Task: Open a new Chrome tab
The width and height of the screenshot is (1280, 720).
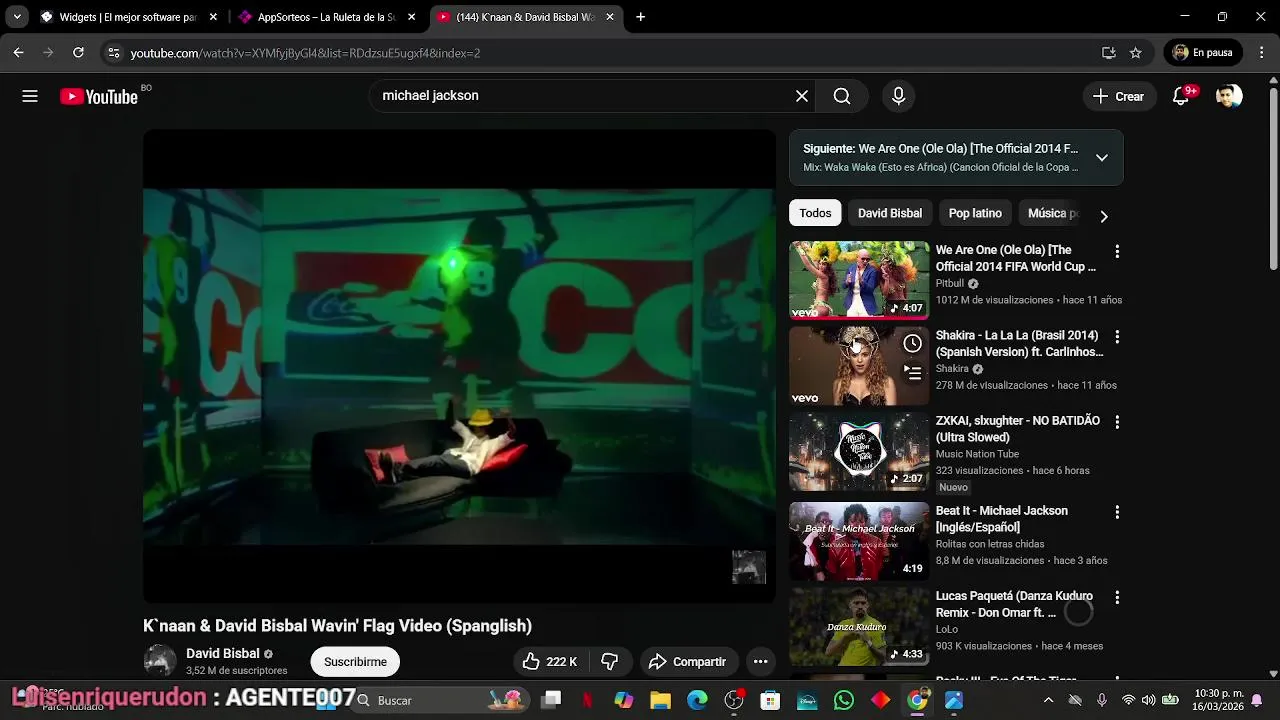Action: click(x=640, y=17)
